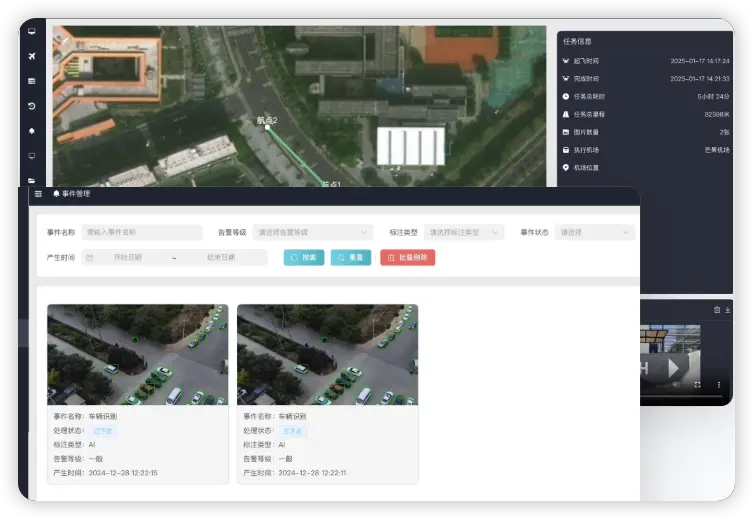Click 产生时间 2024-12-28 12:22:11 text
753x519 pixels.
294,473
